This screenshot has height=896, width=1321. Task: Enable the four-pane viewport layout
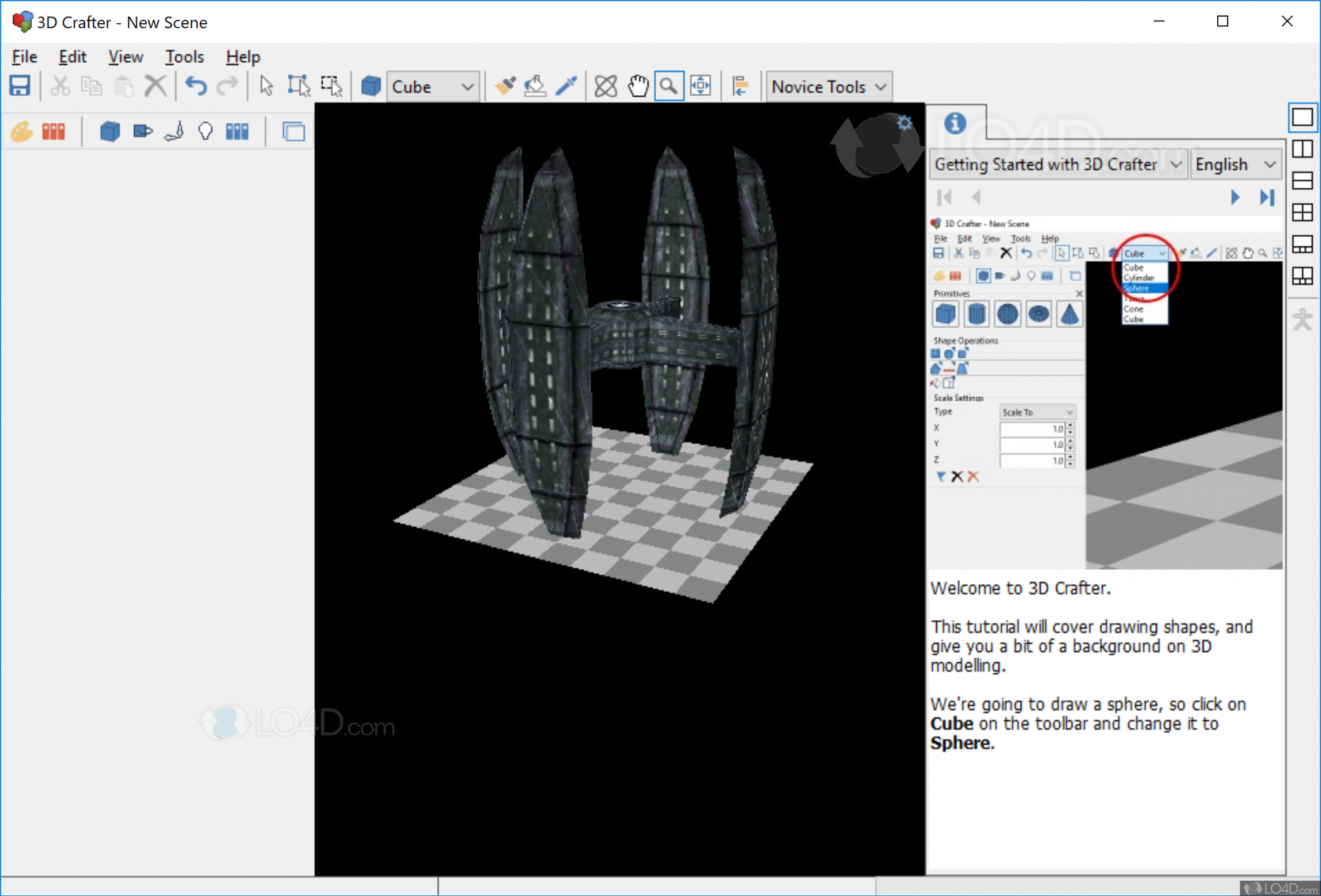1302,212
